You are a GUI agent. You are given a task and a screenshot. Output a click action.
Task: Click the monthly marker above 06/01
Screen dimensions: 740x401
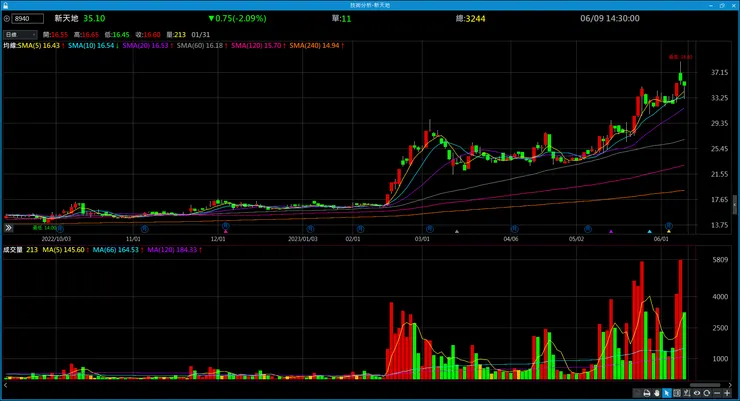[x=669, y=226]
